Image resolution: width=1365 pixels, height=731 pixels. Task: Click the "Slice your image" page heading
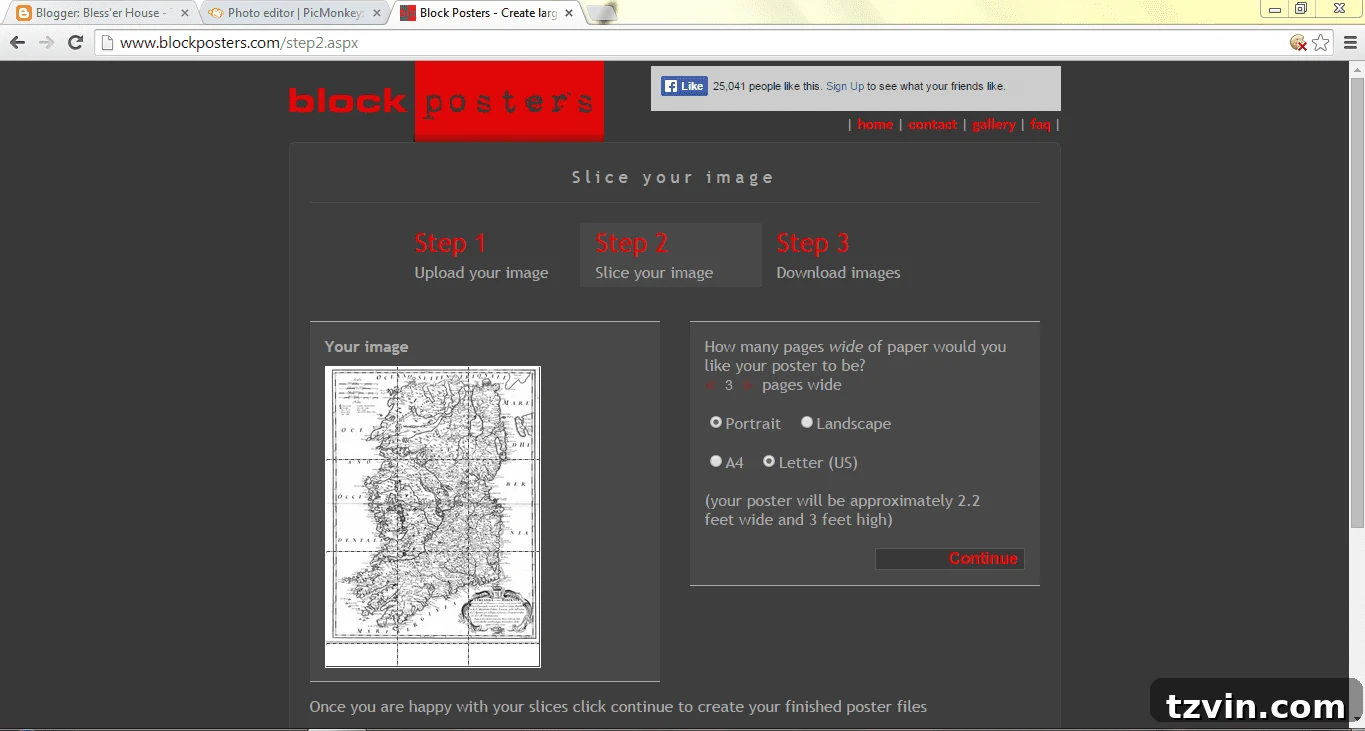coord(673,178)
